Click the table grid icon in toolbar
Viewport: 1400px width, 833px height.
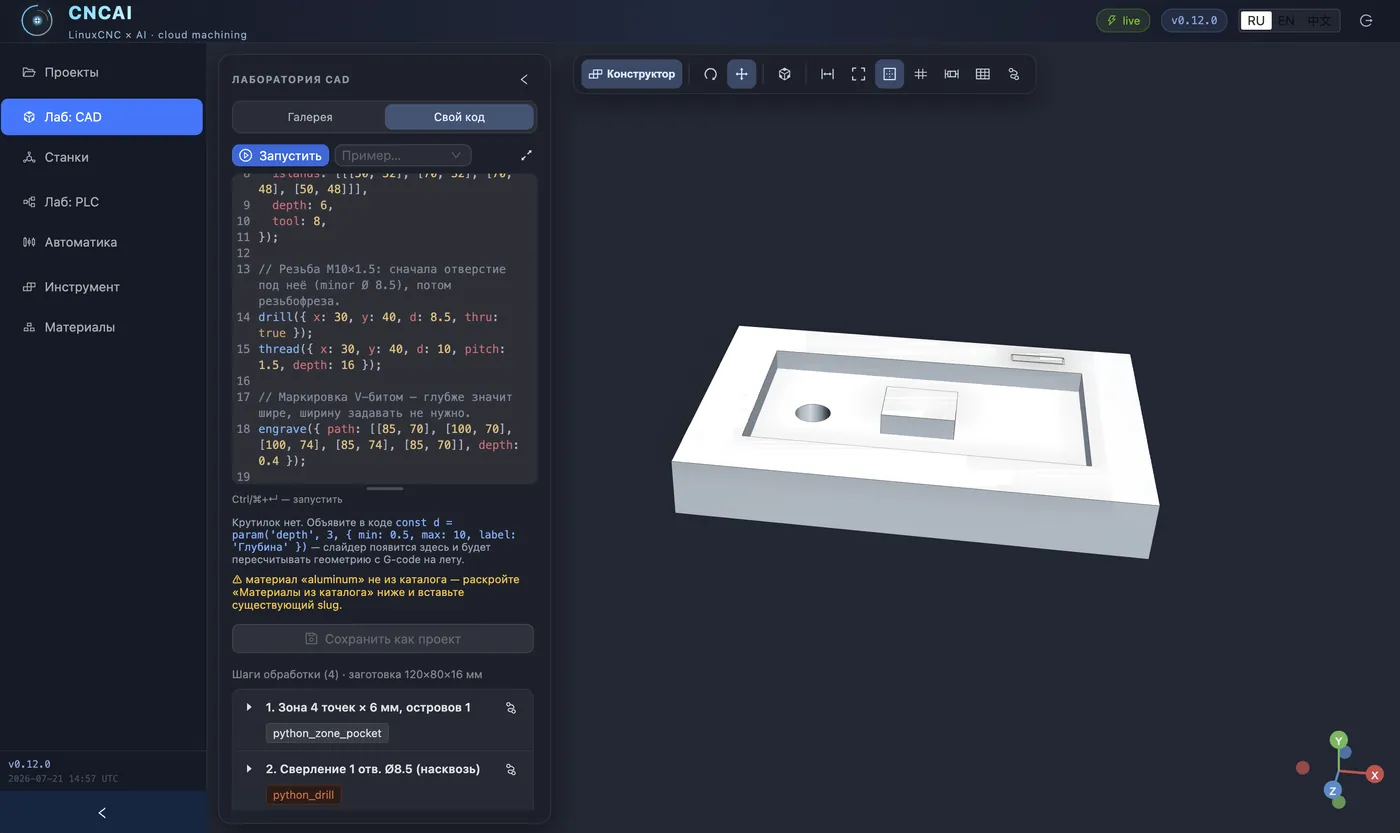tap(982, 74)
